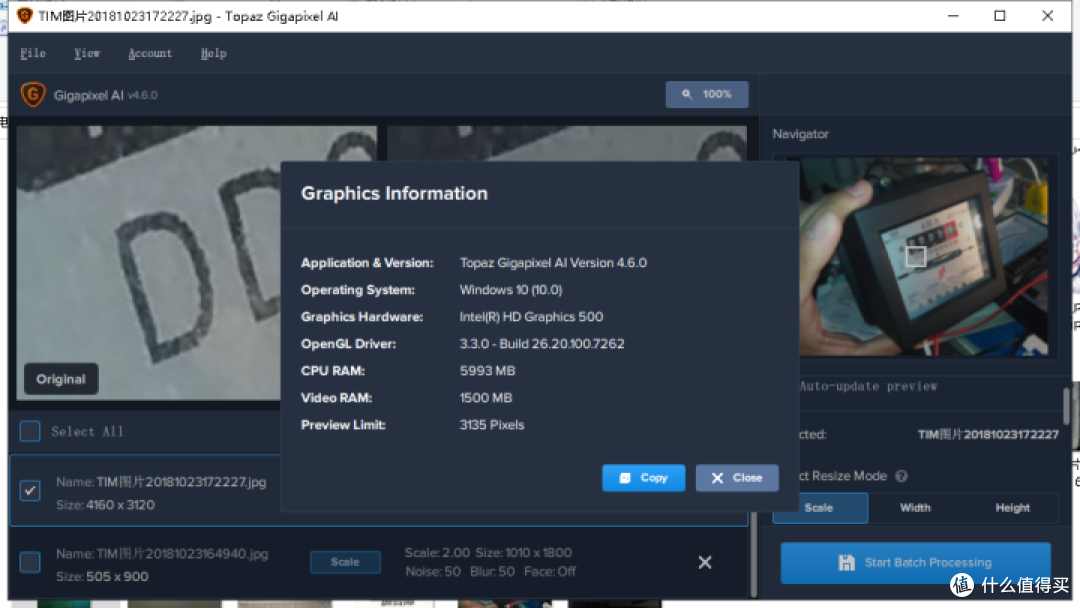Close the Graphics Information dialog
1080x608 pixels.
tap(737, 478)
